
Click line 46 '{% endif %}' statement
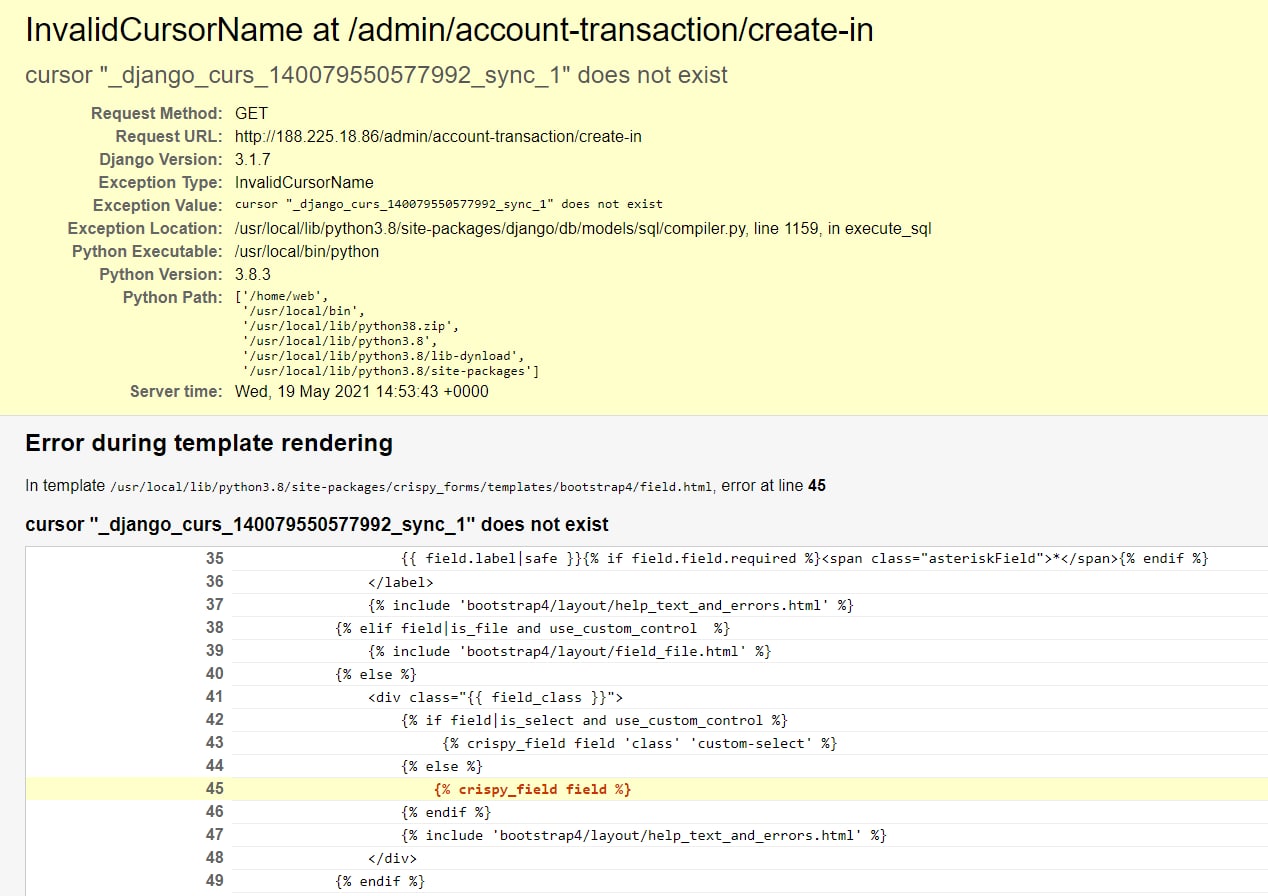[x=445, y=812]
